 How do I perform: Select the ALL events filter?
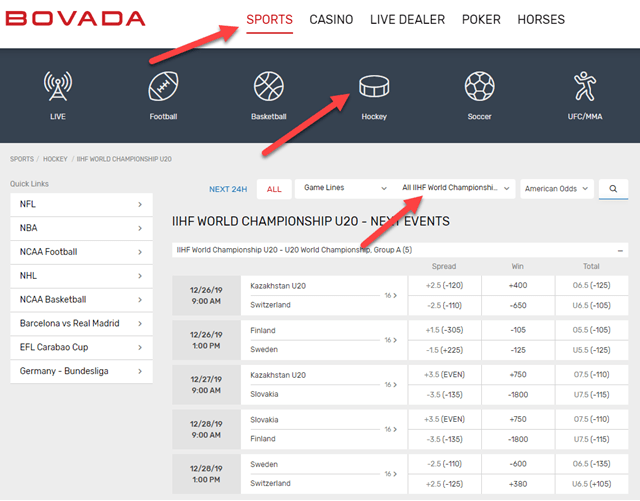274,189
